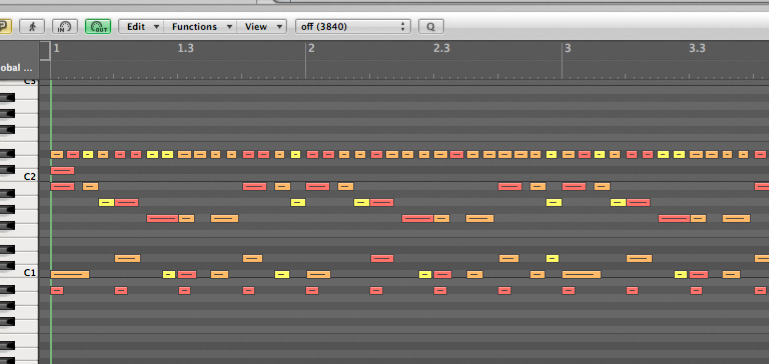Select the long orange C1 note at bar 3
769x364 pixels.
[x=581, y=274]
